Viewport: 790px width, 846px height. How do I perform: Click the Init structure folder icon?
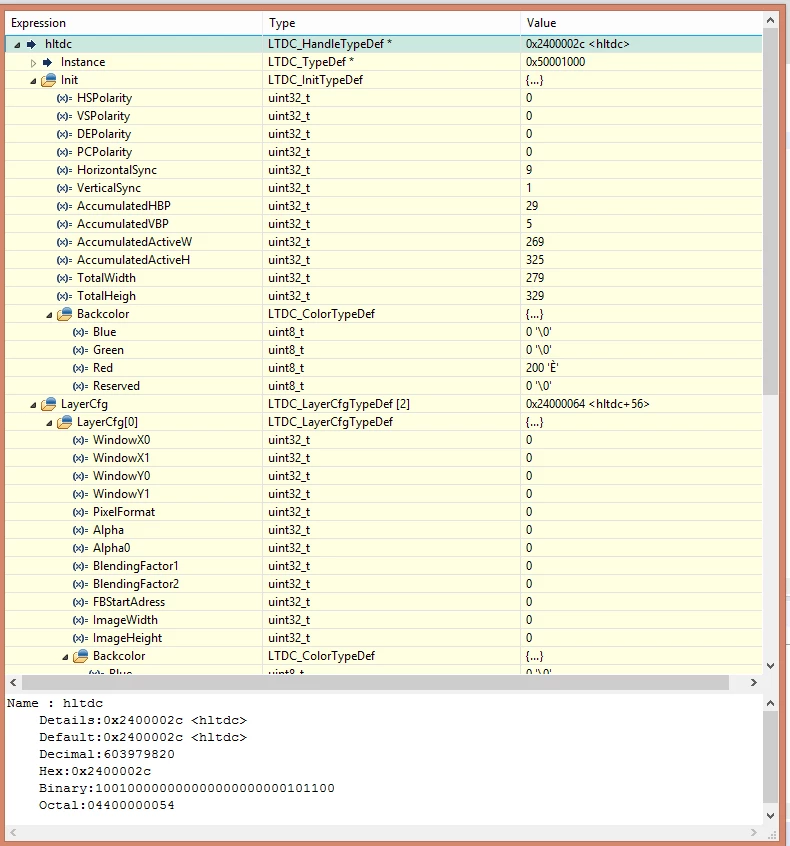[49, 80]
